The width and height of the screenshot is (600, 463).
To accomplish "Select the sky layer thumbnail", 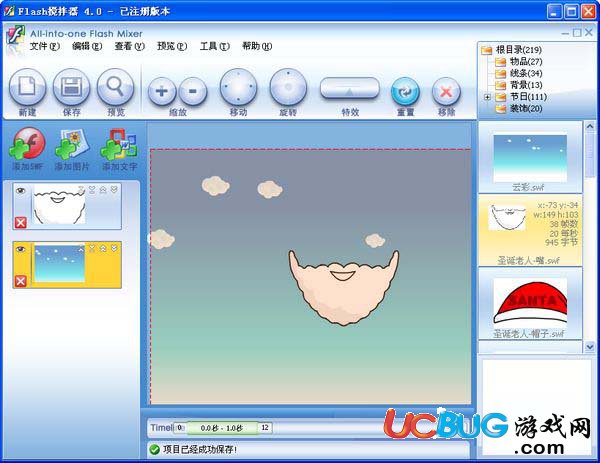I will click(x=59, y=264).
